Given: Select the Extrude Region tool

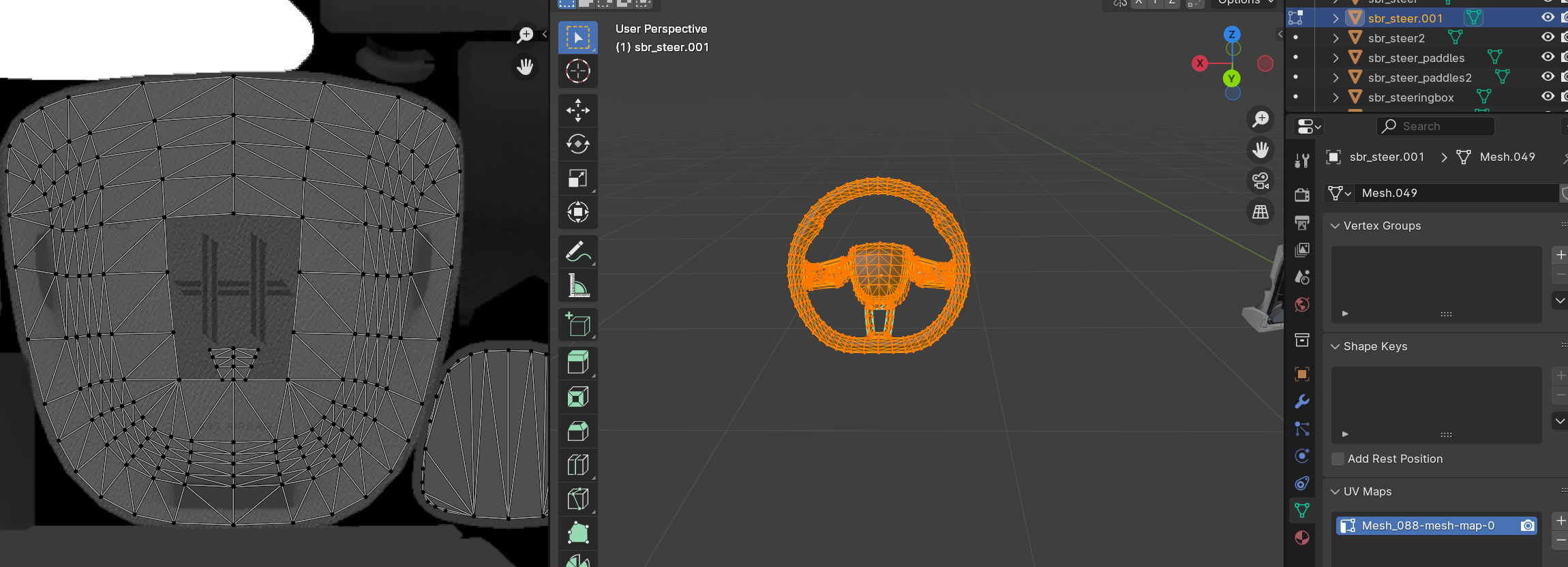Looking at the screenshot, I should (577, 363).
